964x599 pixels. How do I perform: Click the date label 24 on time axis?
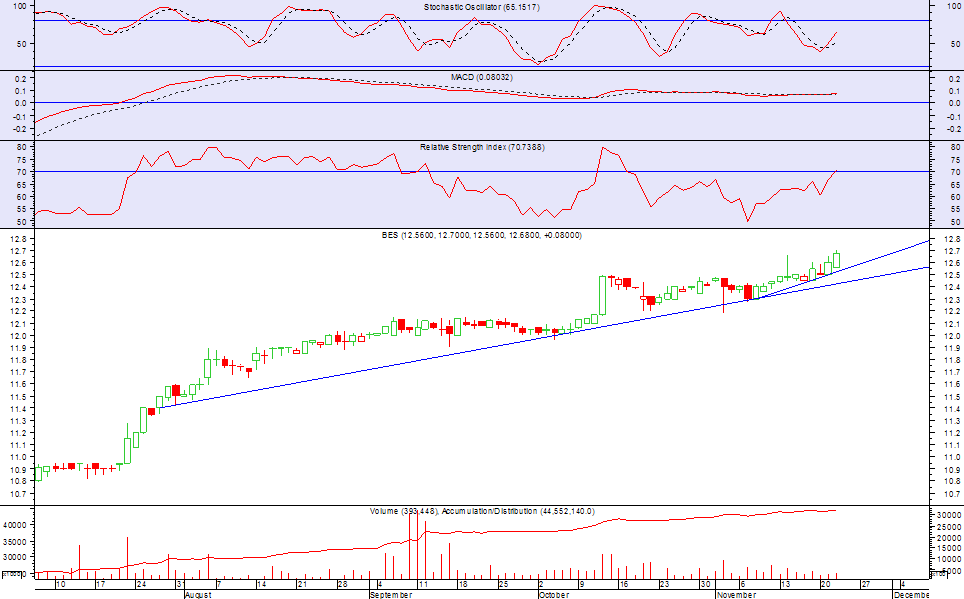pyautogui.click(x=141, y=584)
